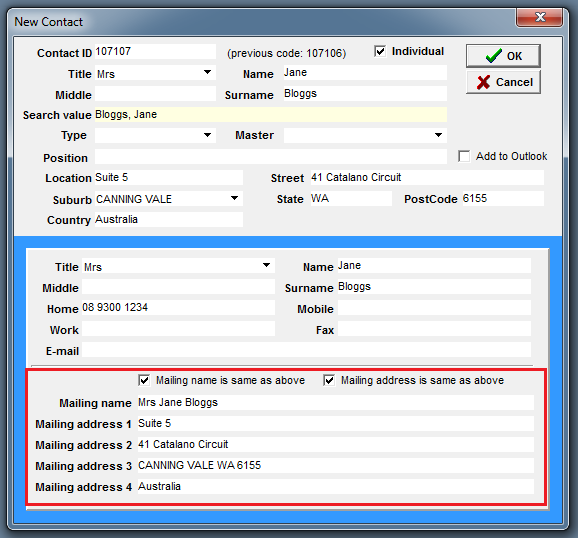Viewport: 578px width, 538px height.
Task: Select the Contact ID field
Action: pos(155,52)
